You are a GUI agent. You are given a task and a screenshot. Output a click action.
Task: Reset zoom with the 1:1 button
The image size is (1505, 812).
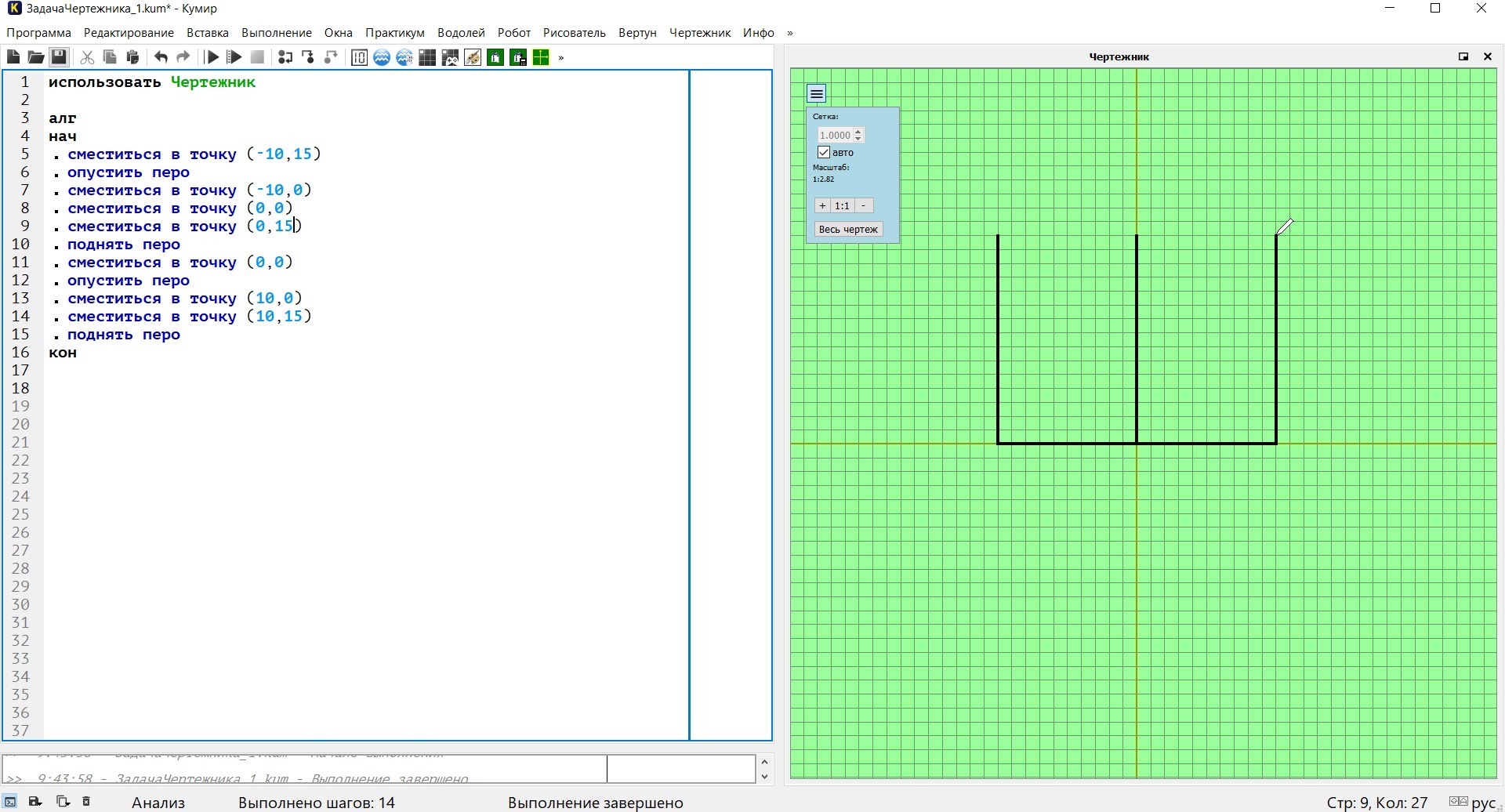click(x=842, y=205)
